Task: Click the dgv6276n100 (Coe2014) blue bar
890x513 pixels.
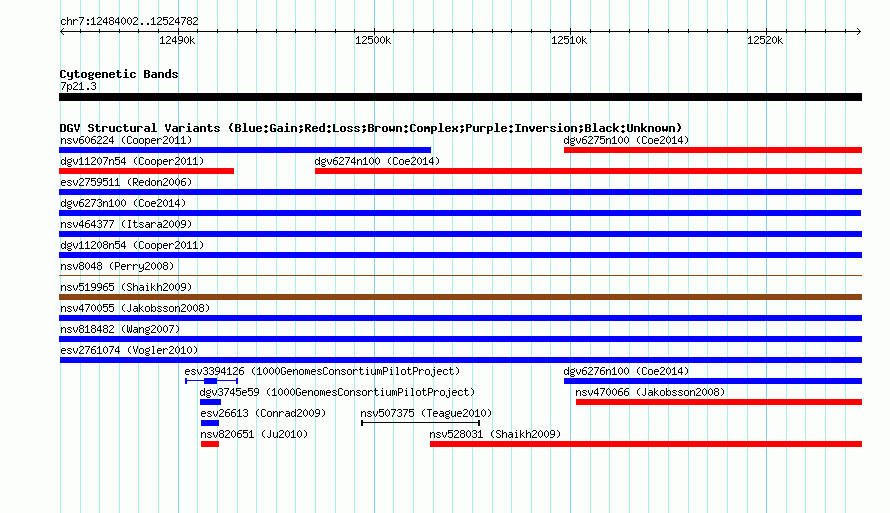Action: pos(713,381)
